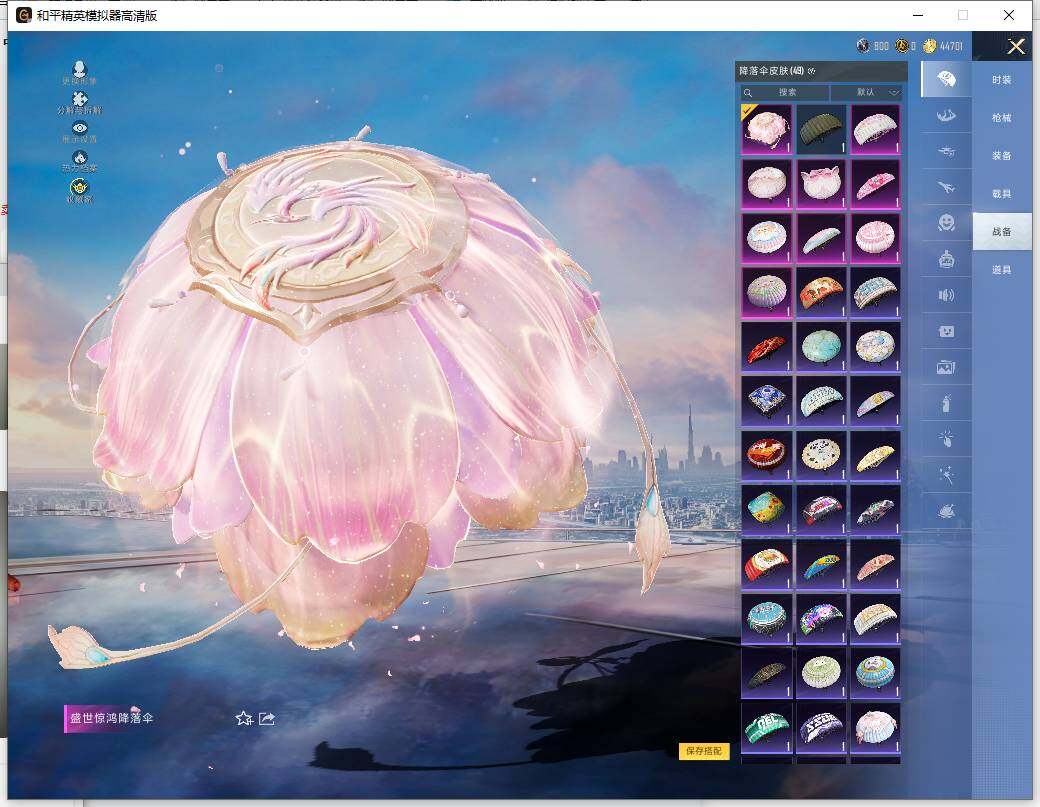Screen dimensions: 1040x807
Task: Select the light green round parachute
Action: [820, 673]
